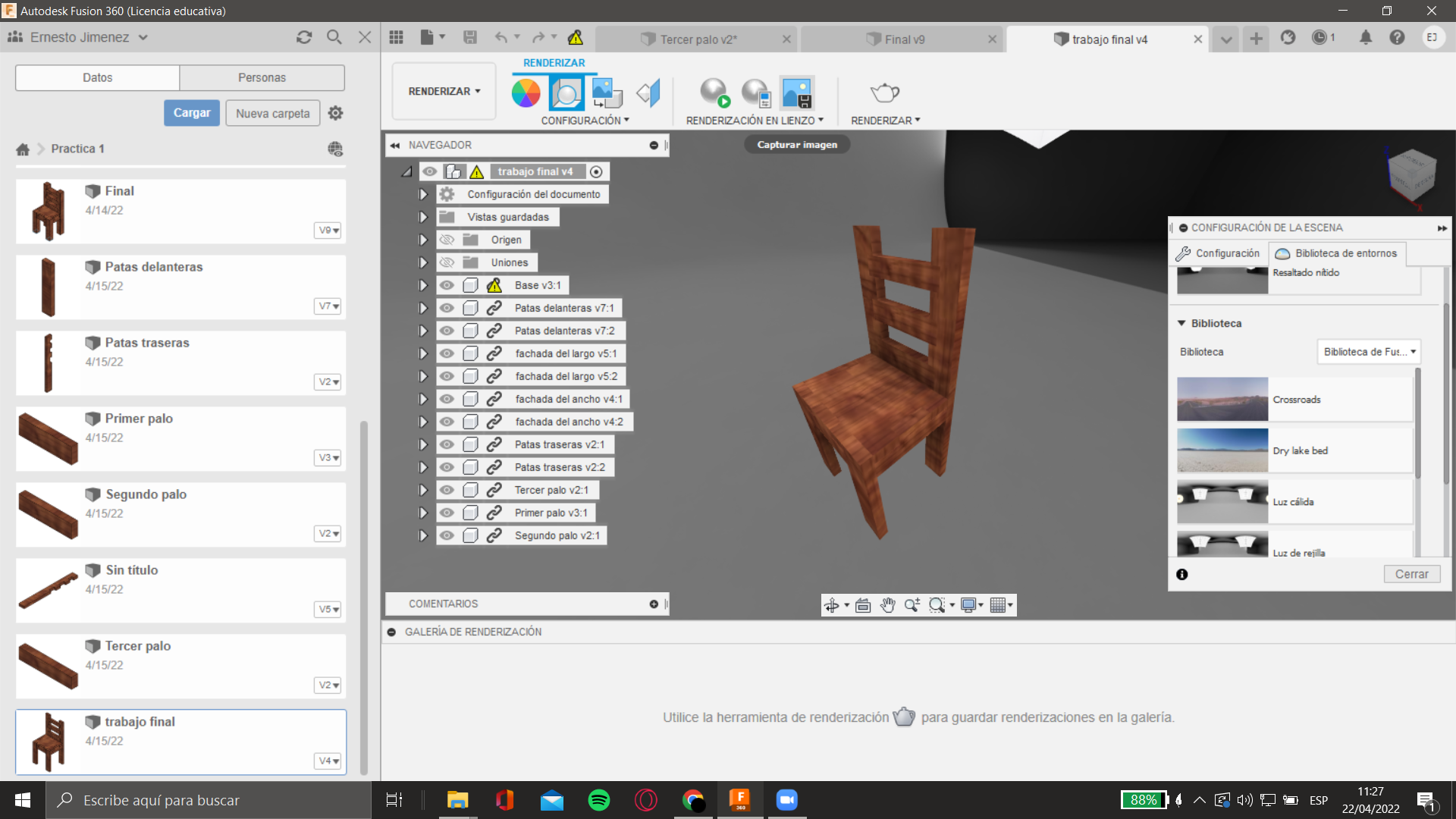Viewport: 1456px width, 819px height.
Task: Hide the Base v3:1 component
Action: click(x=447, y=285)
